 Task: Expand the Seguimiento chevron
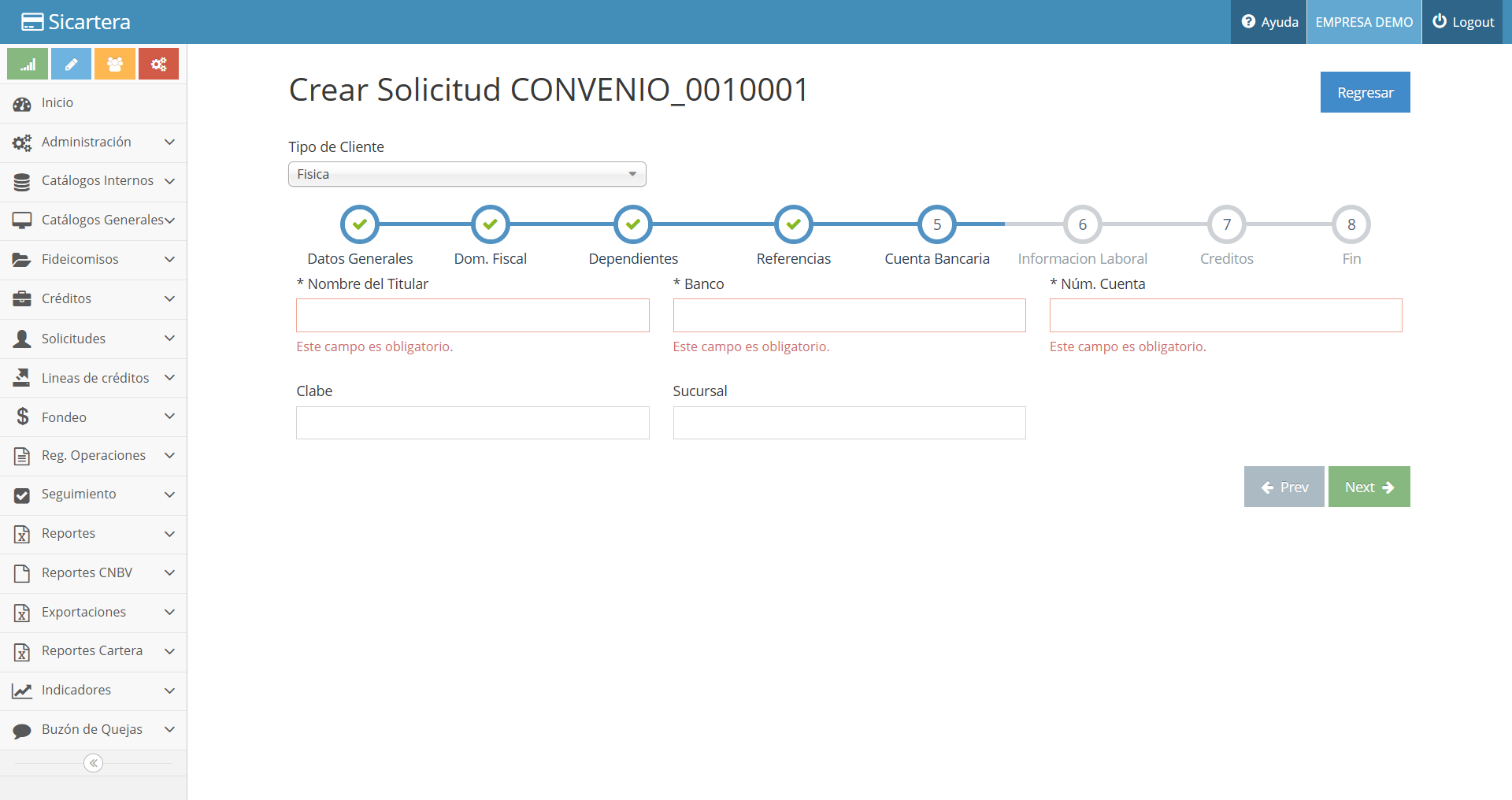point(169,494)
